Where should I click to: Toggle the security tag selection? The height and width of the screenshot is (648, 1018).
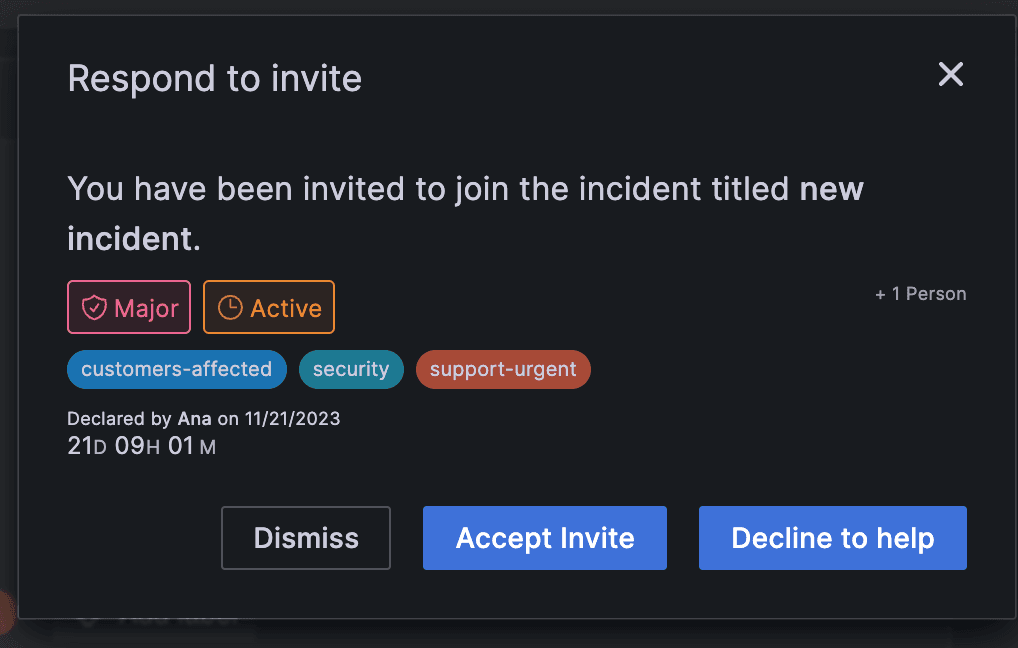click(x=351, y=369)
